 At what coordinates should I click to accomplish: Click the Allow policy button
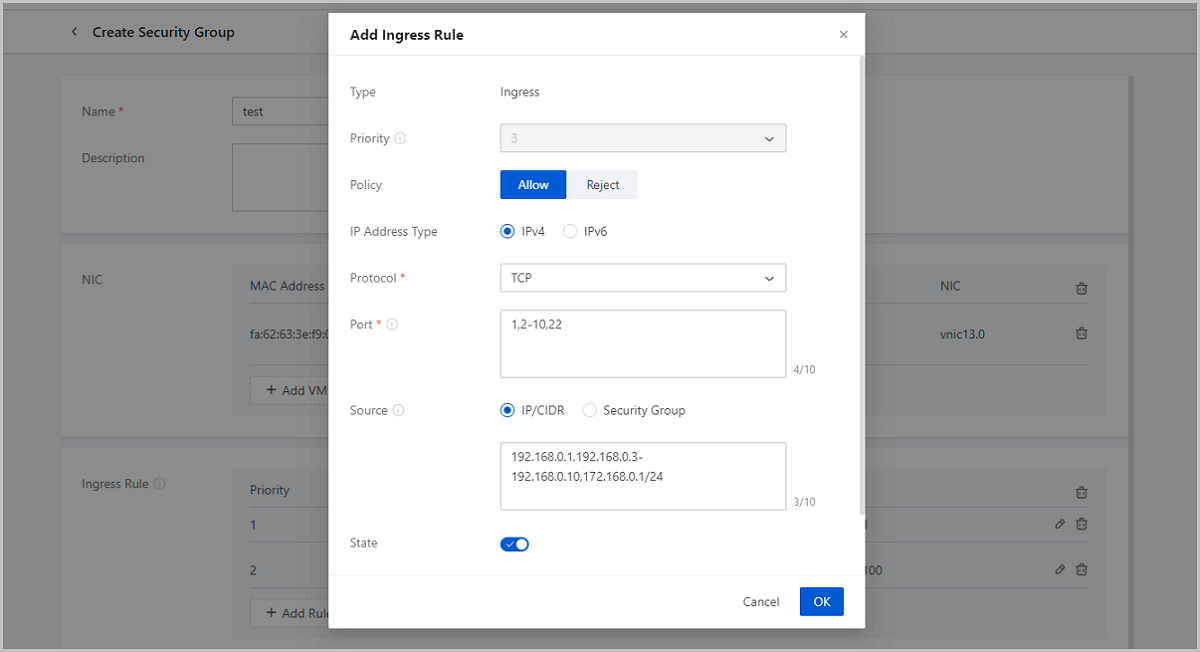(x=533, y=185)
